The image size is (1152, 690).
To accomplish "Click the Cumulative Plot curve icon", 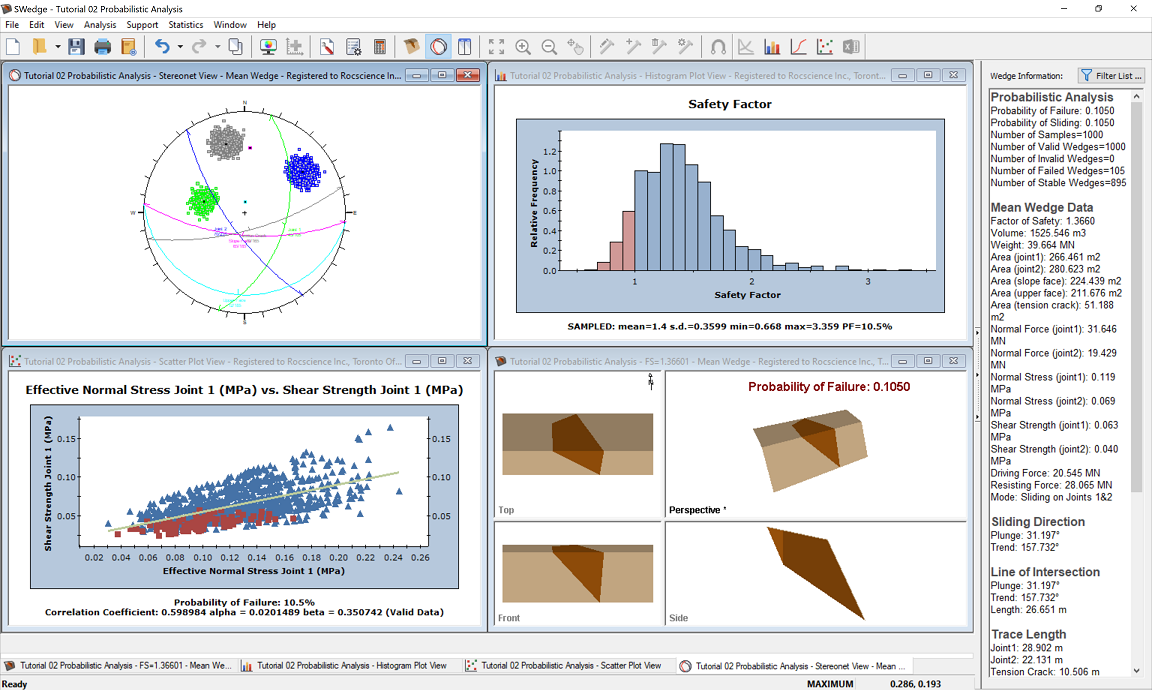I will [800, 46].
